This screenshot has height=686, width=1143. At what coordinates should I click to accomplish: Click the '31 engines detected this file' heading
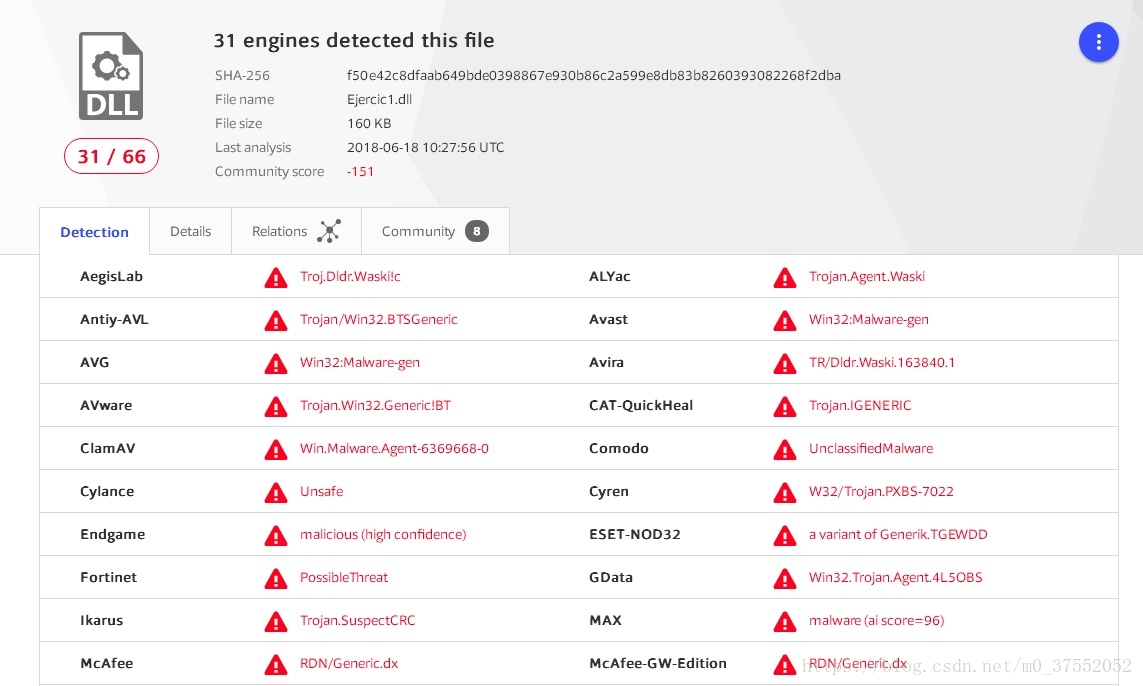pos(354,40)
